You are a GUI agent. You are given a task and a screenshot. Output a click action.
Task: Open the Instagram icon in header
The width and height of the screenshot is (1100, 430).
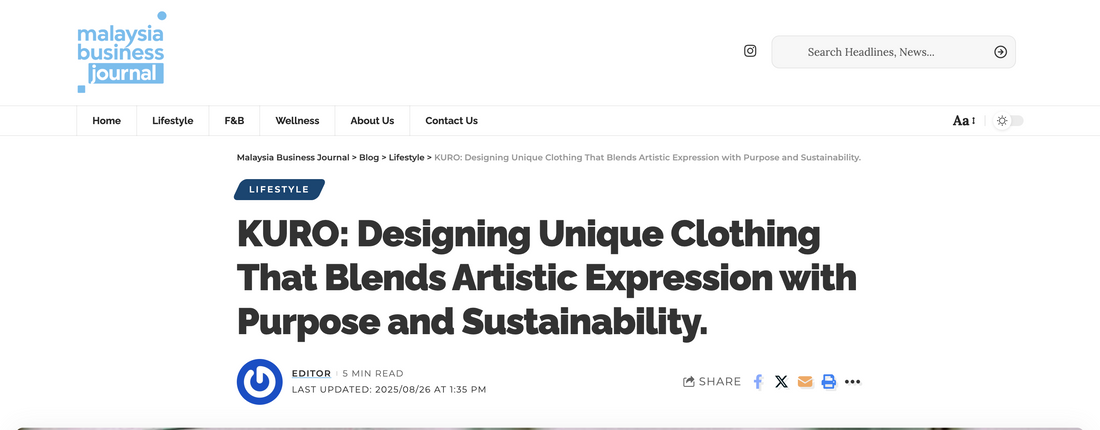pos(750,51)
